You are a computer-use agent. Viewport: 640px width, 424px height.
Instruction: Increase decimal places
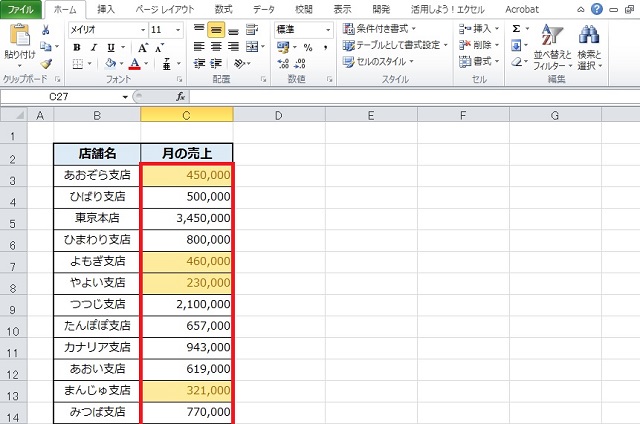[283, 64]
